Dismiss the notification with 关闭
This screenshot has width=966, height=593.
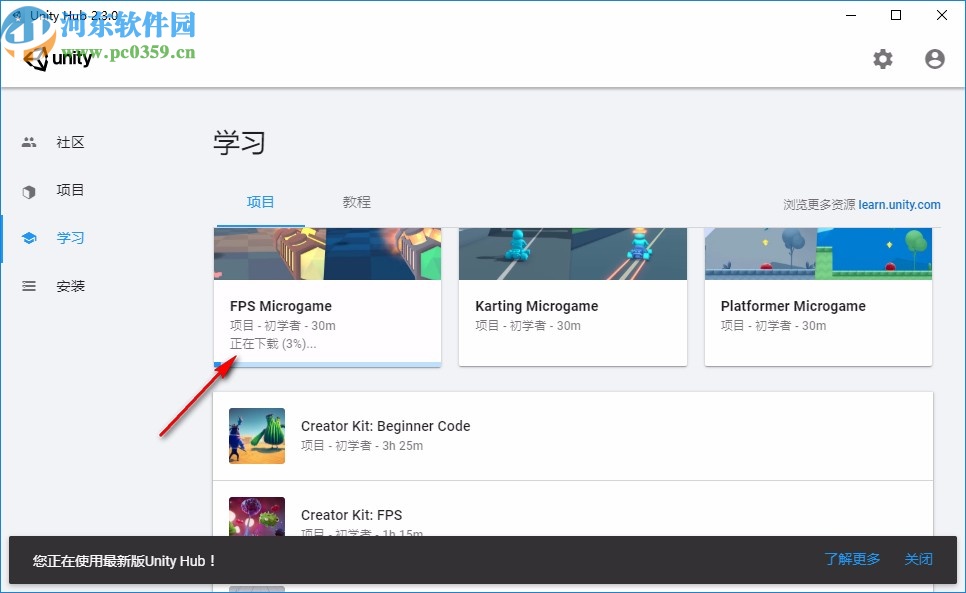918,559
